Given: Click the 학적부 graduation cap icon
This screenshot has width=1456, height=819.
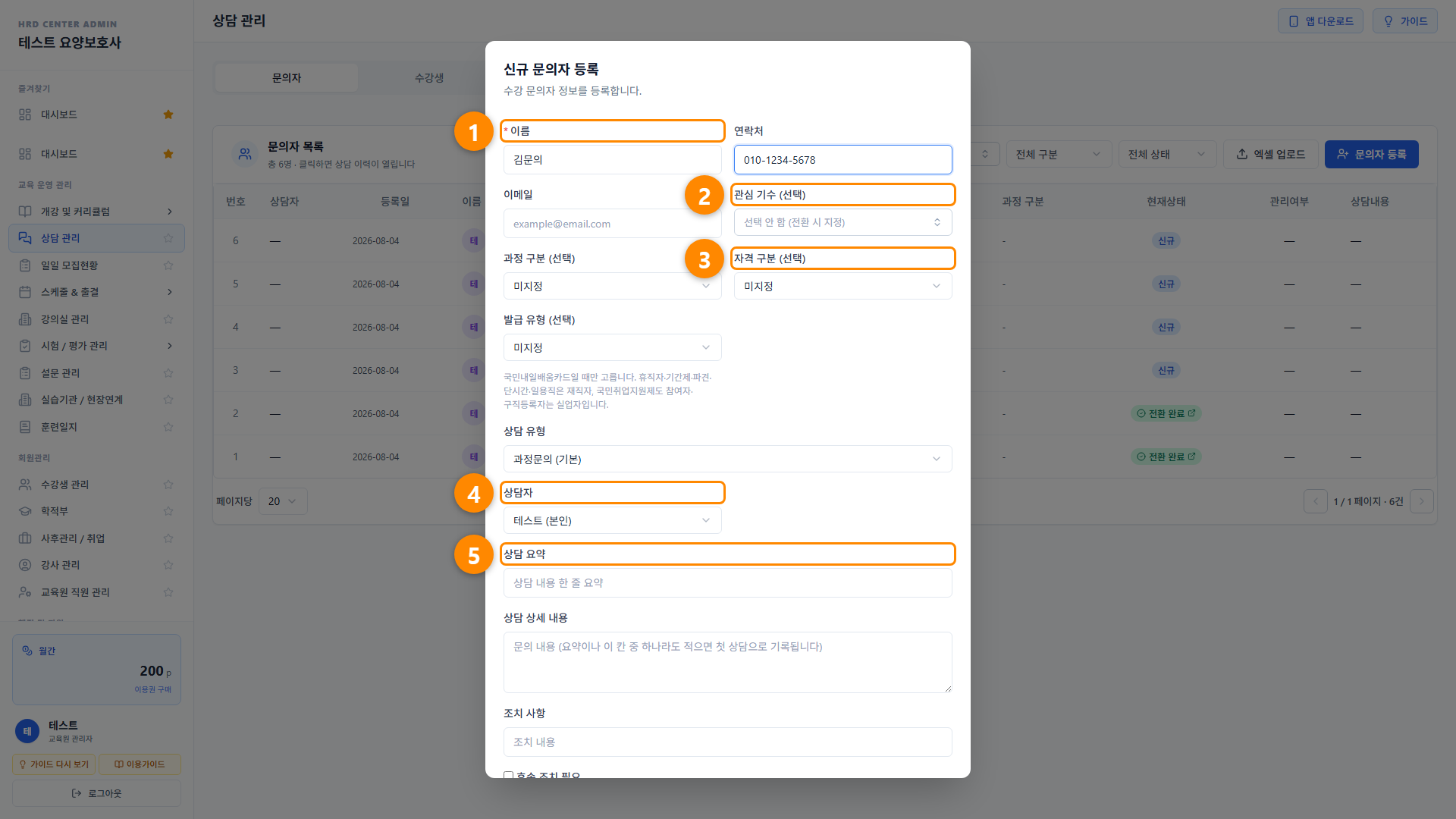Looking at the screenshot, I should (25, 511).
